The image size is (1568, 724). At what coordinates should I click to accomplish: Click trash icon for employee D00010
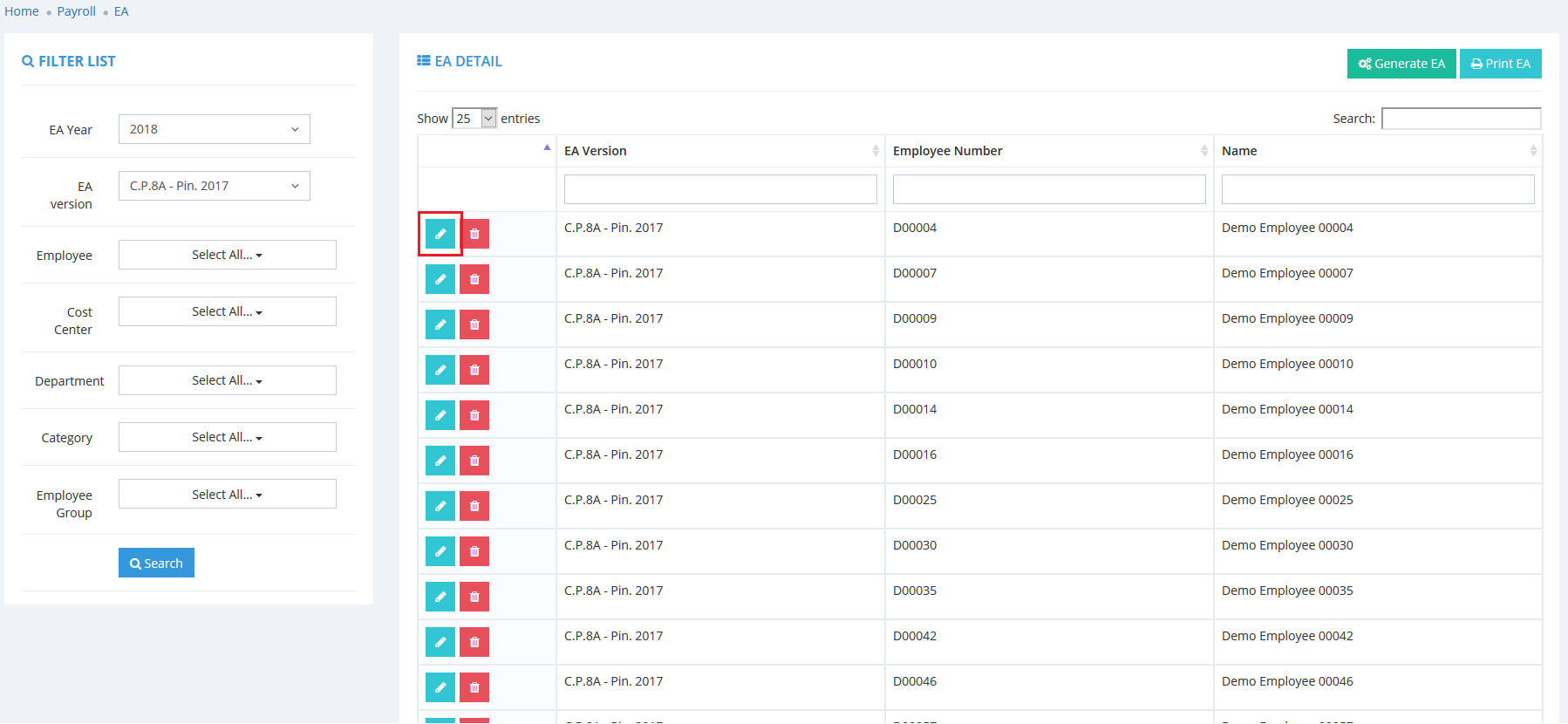[x=474, y=370]
